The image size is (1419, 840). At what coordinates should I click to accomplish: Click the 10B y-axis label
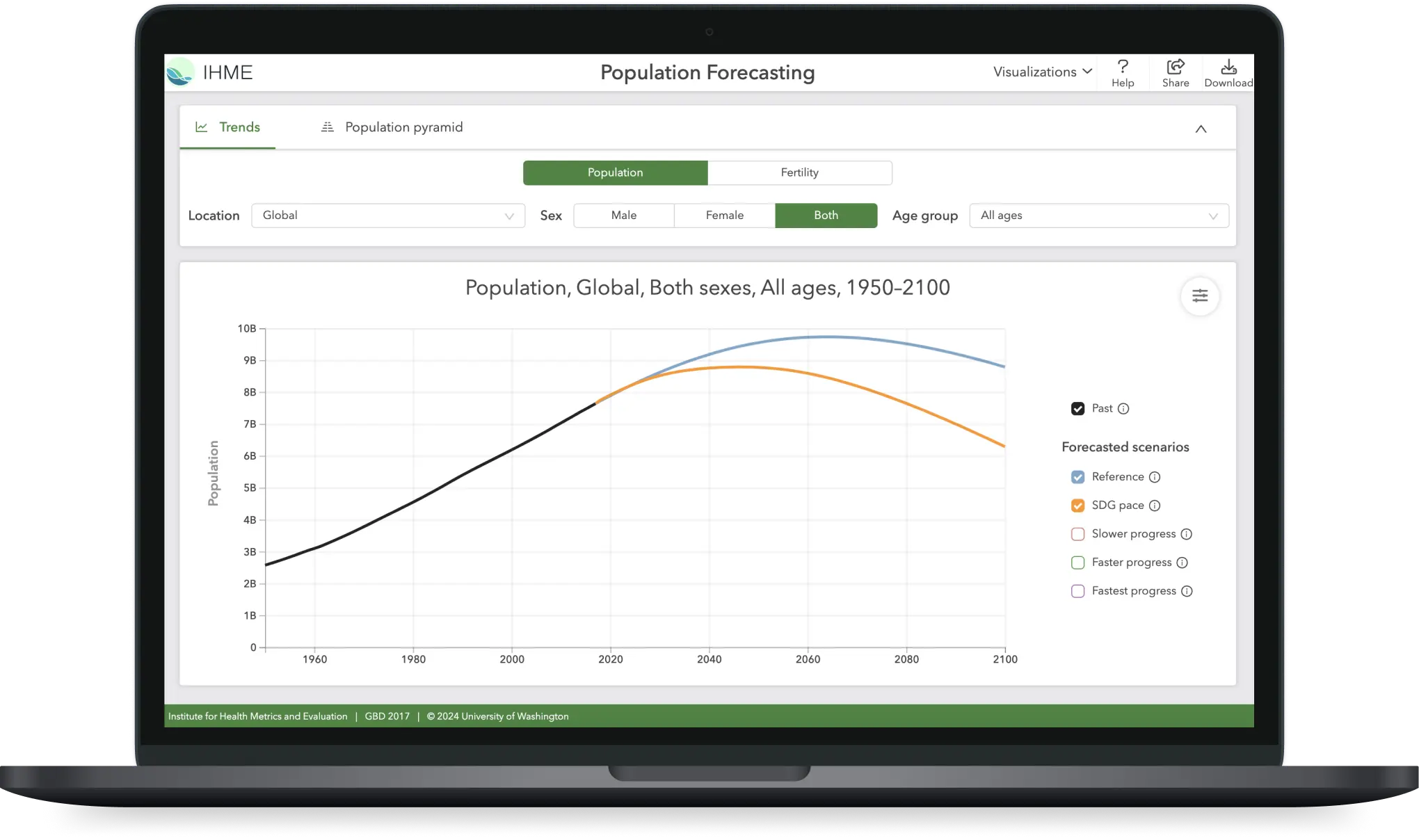click(x=247, y=328)
